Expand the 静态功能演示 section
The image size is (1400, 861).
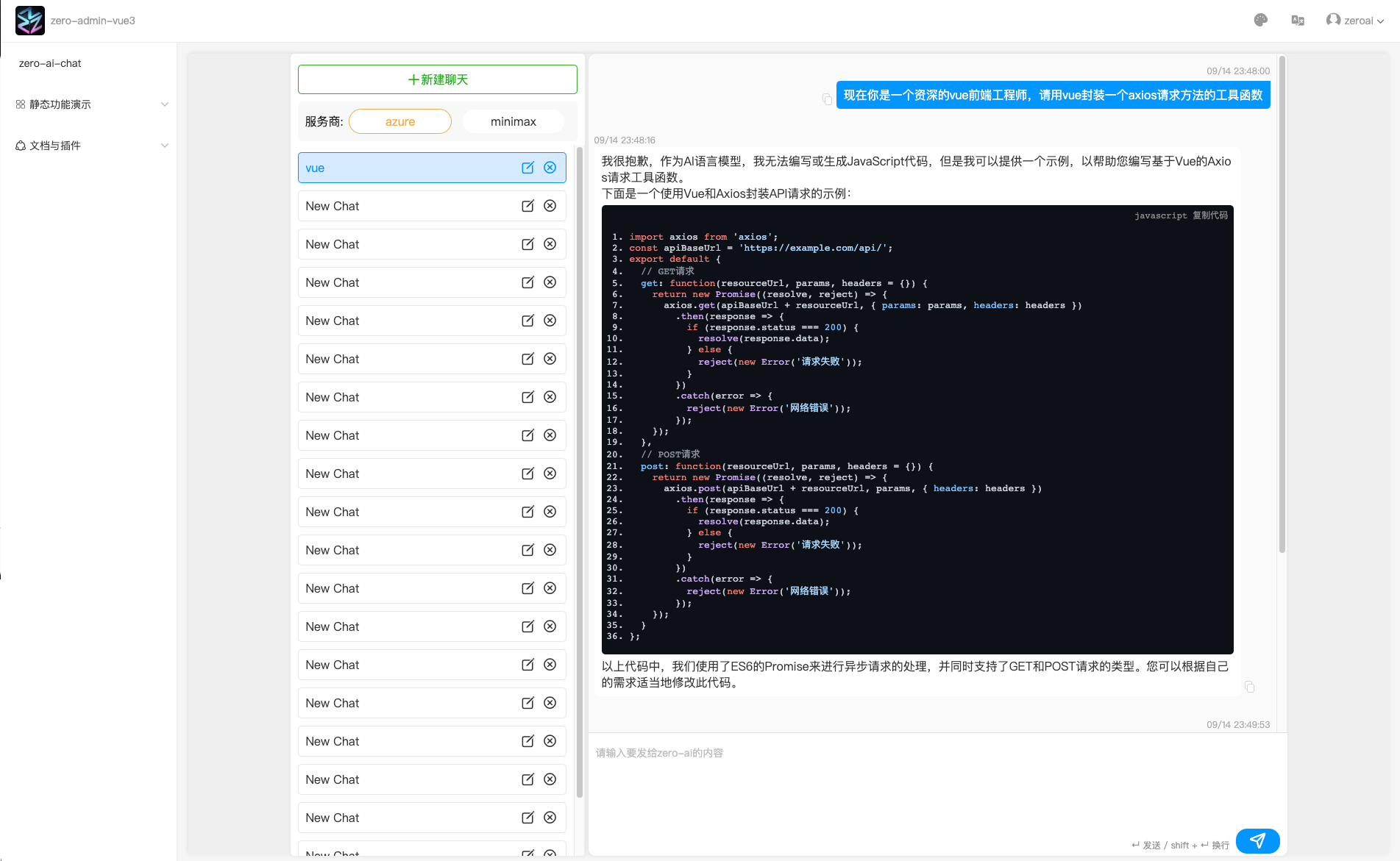coord(90,104)
